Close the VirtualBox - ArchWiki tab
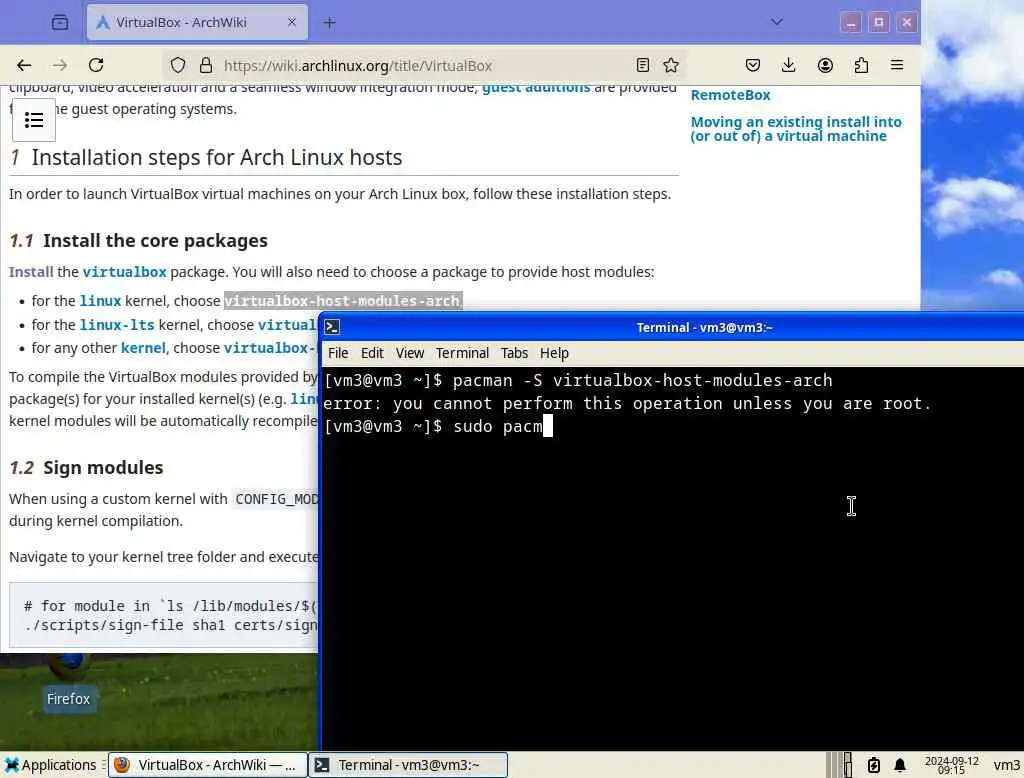 pos(291,22)
